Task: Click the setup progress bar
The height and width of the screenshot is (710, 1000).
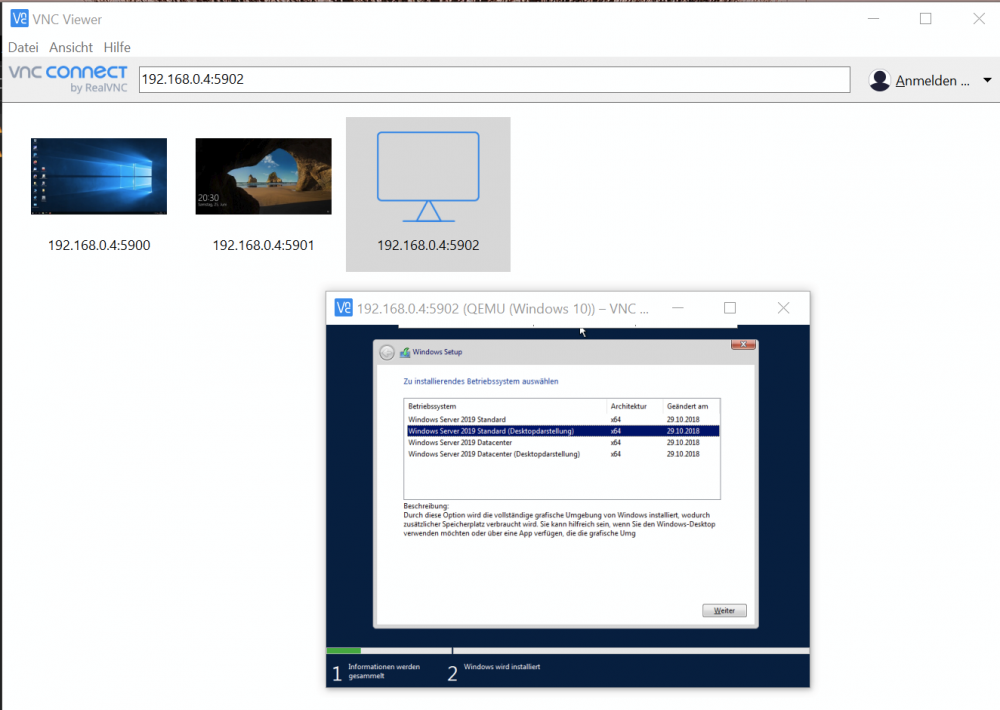Action: tap(568, 651)
